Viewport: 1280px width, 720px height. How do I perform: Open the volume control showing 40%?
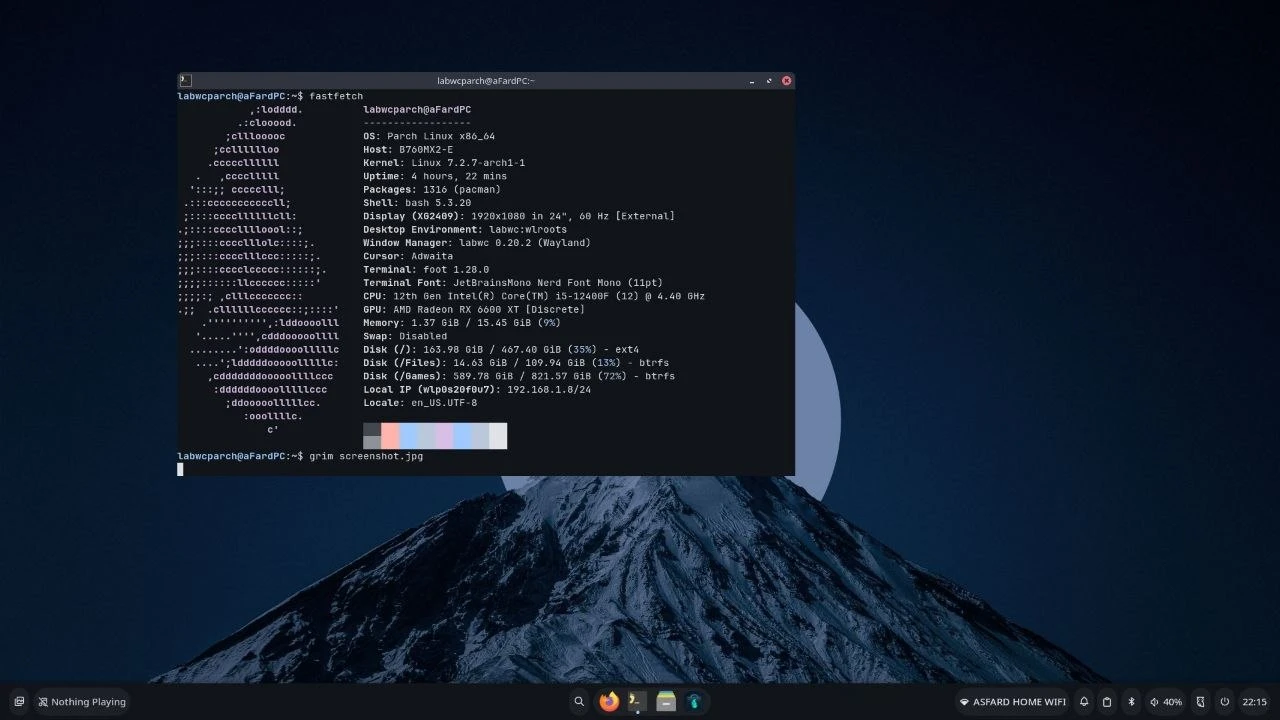(x=1166, y=702)
